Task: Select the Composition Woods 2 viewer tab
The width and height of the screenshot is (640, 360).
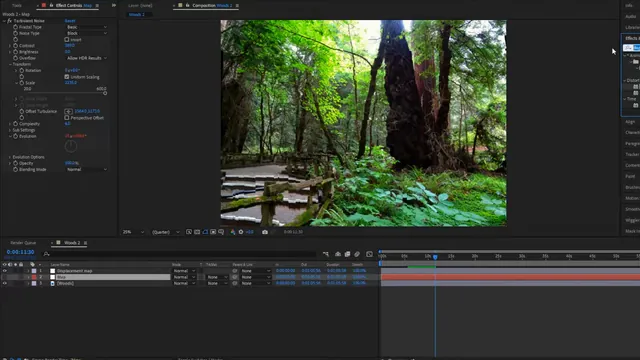Action: coord(212,5)
